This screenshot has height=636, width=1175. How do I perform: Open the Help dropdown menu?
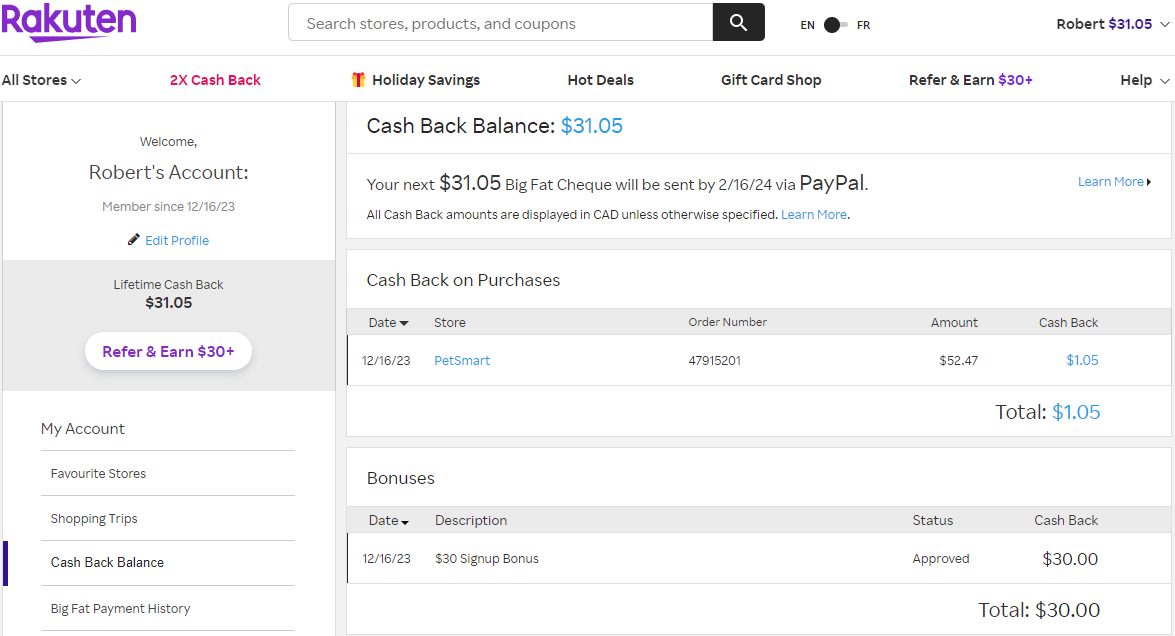[1144, 80]
